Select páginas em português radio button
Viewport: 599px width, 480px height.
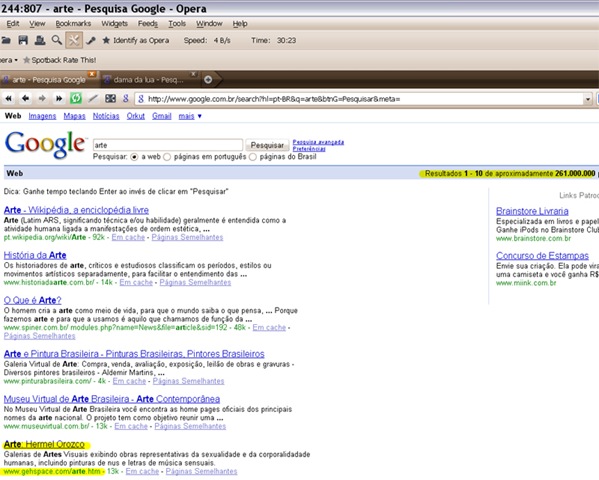(167, 157)
